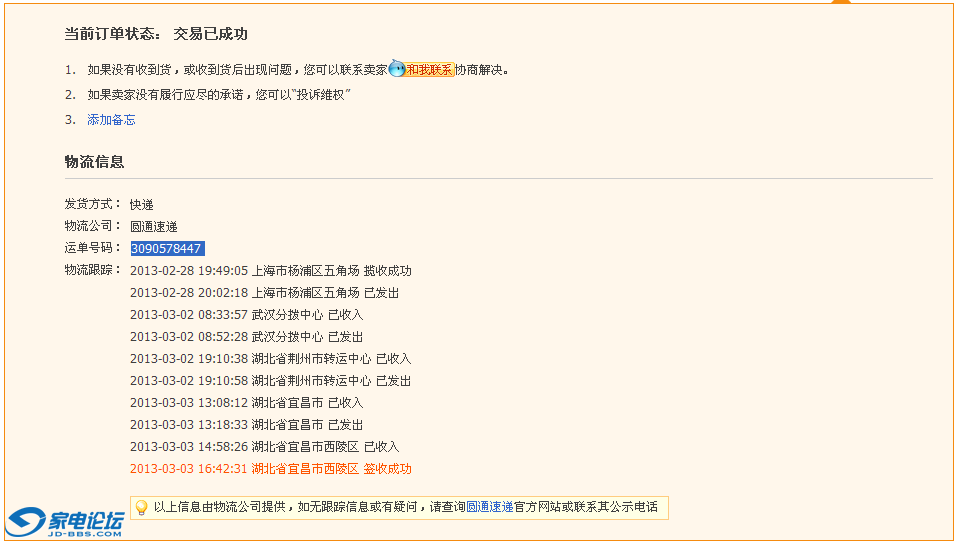Viewport: 959px width, 543px height.
Task: Click the order status text 交易已成功
Action: 210,34
